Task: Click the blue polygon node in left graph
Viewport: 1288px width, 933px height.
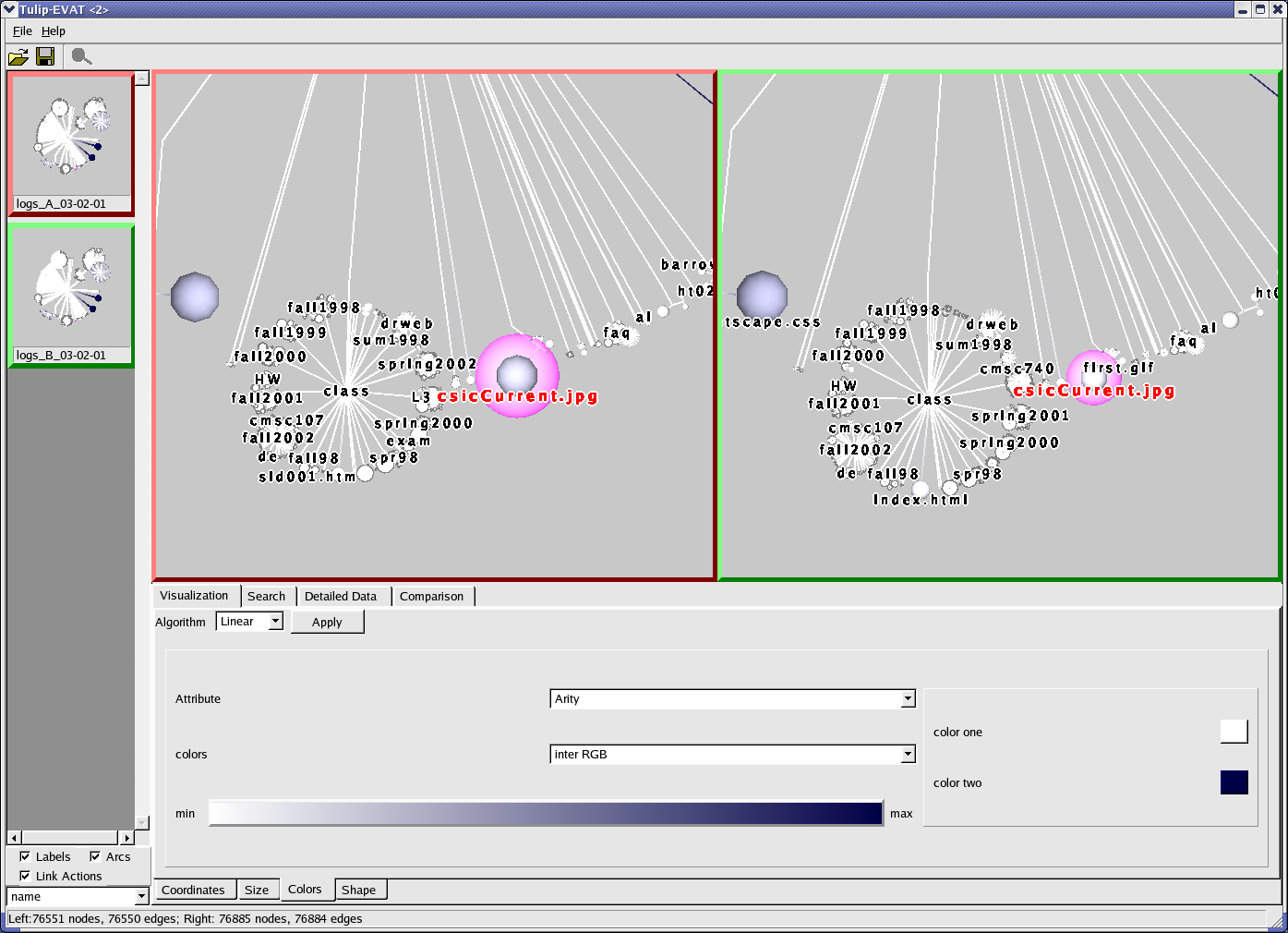Action: 195,297
